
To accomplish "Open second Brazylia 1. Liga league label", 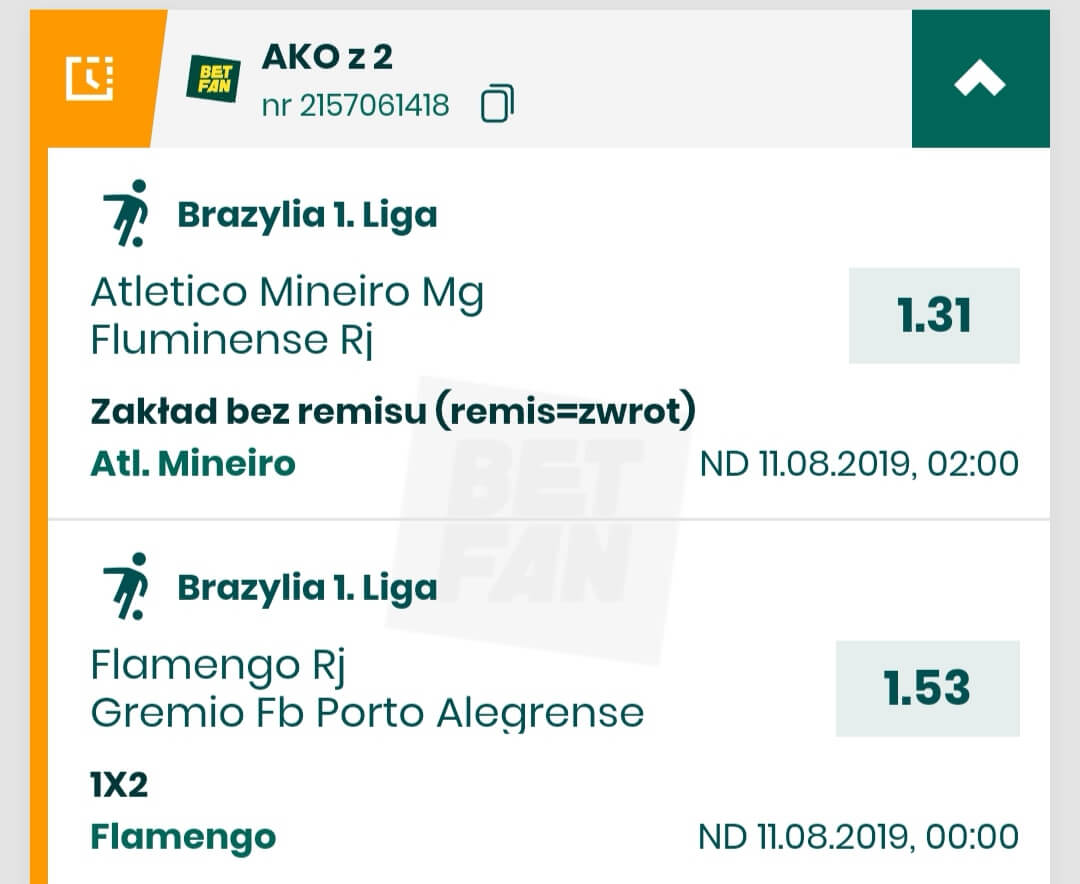I will point(307,588).
